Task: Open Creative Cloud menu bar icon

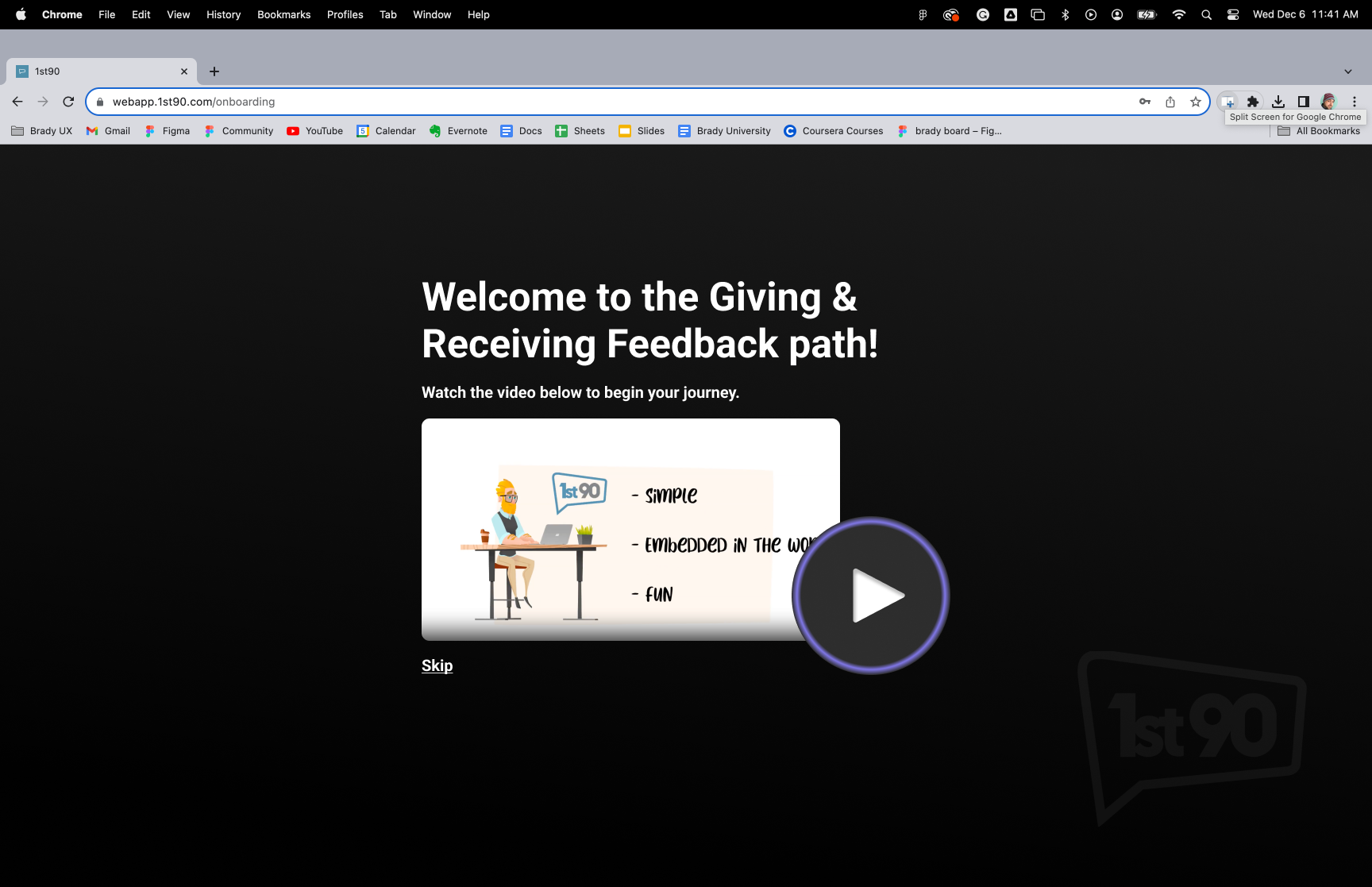Action: coord(951,14)
